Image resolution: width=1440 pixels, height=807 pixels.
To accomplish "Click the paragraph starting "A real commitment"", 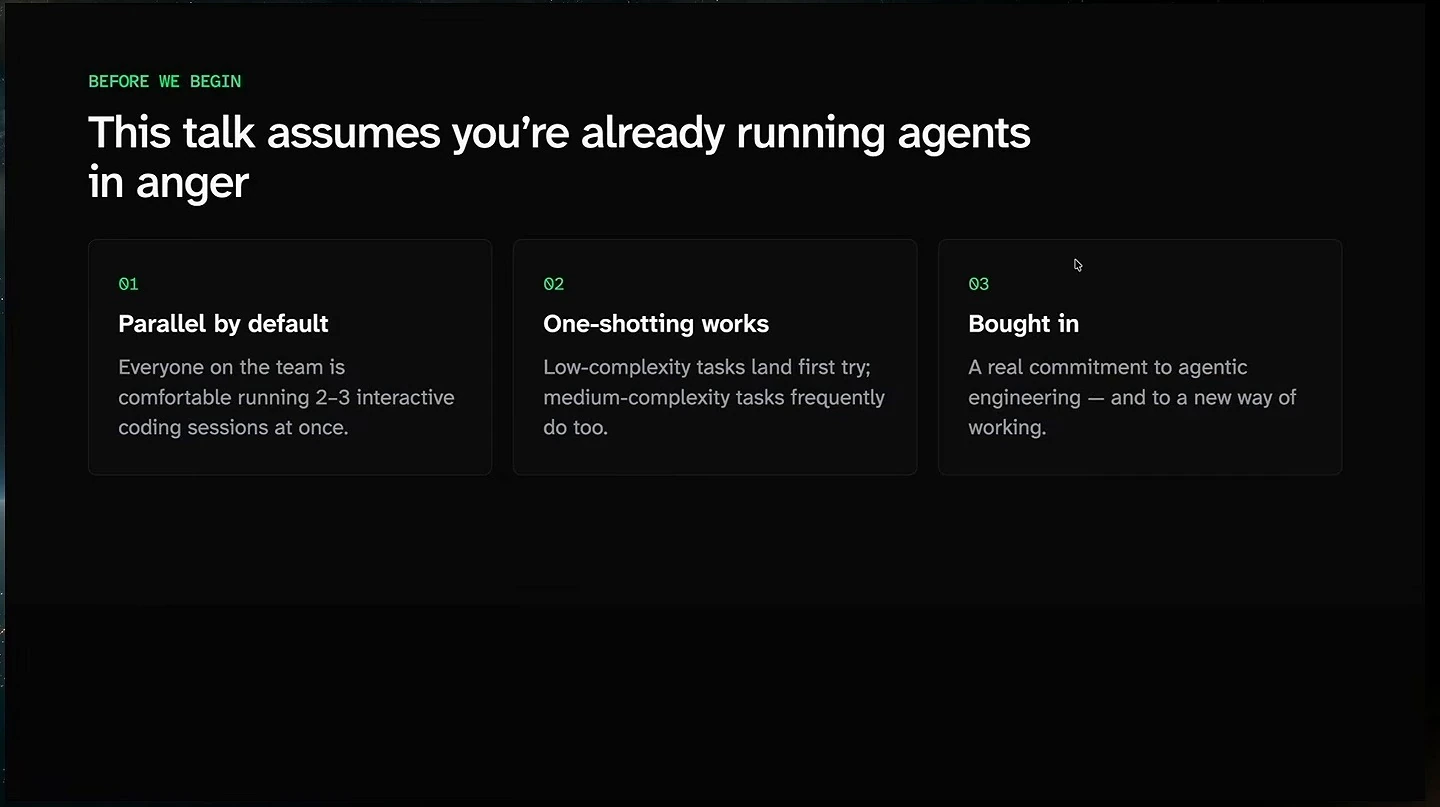I will (x=1132, y=397).
